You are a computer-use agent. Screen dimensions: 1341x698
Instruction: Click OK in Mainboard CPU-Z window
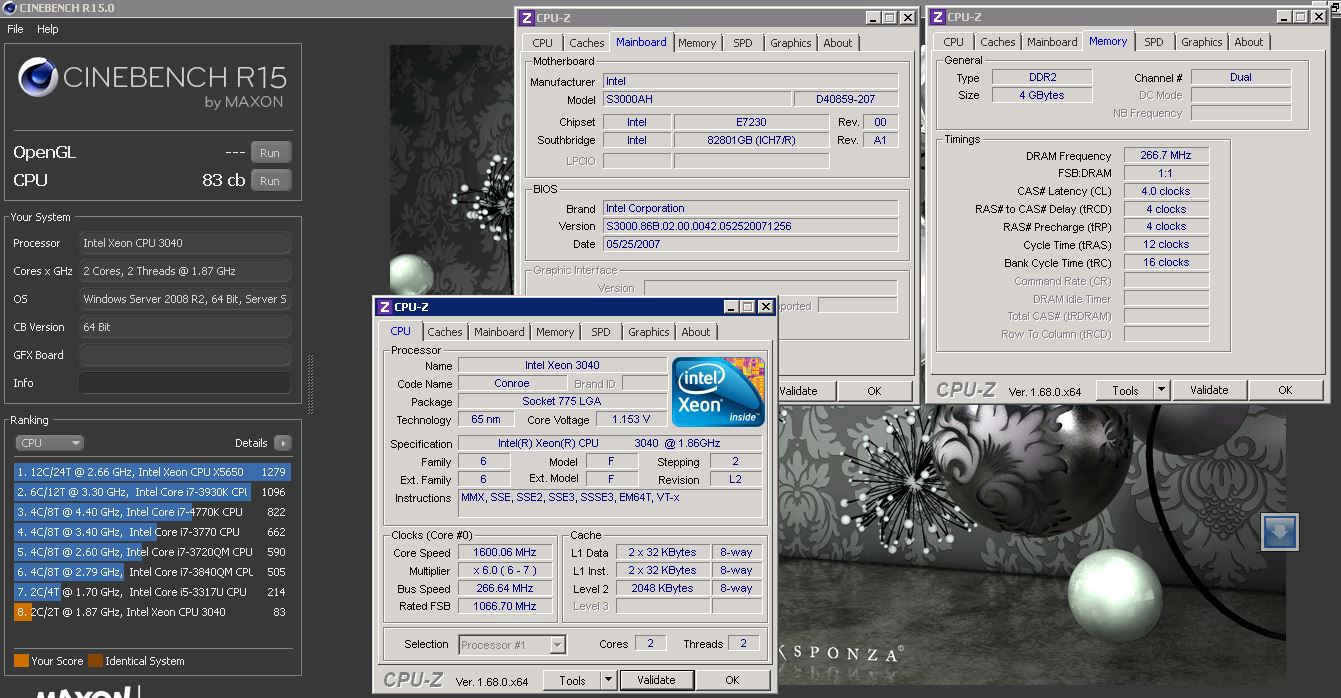(874, 391)
